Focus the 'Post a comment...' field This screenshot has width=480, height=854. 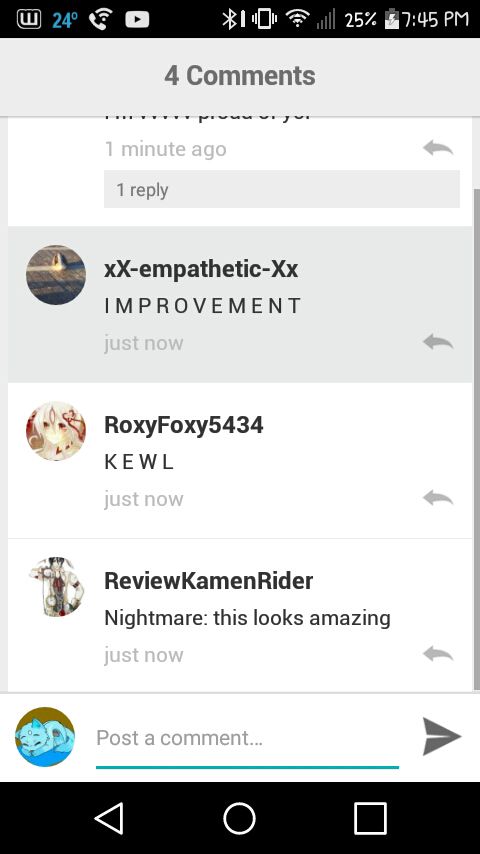[247, 738]
